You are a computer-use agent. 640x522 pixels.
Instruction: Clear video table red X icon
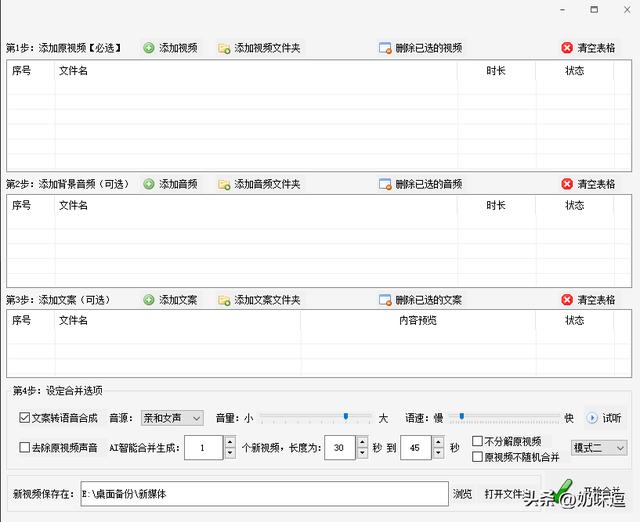tap(567, 48)
